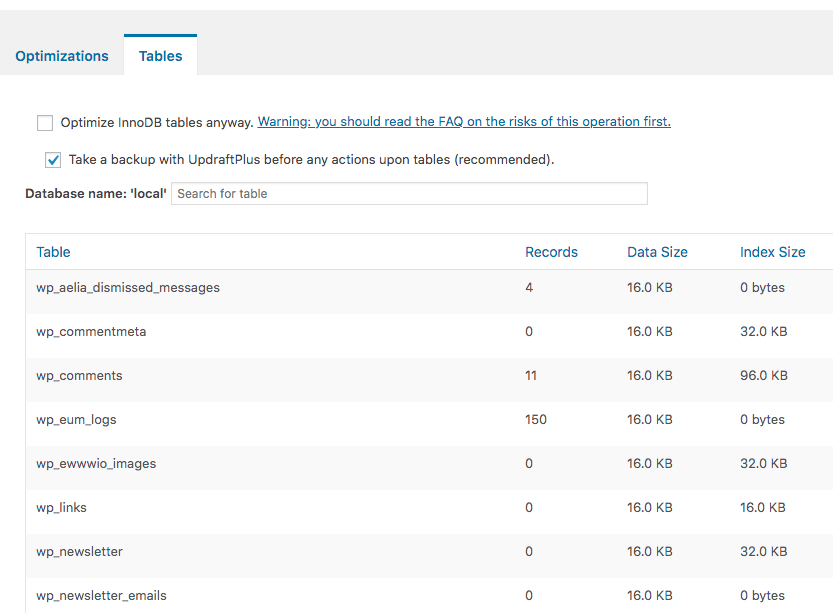
Task: Click the Search for table field
Action: point(409,194)
